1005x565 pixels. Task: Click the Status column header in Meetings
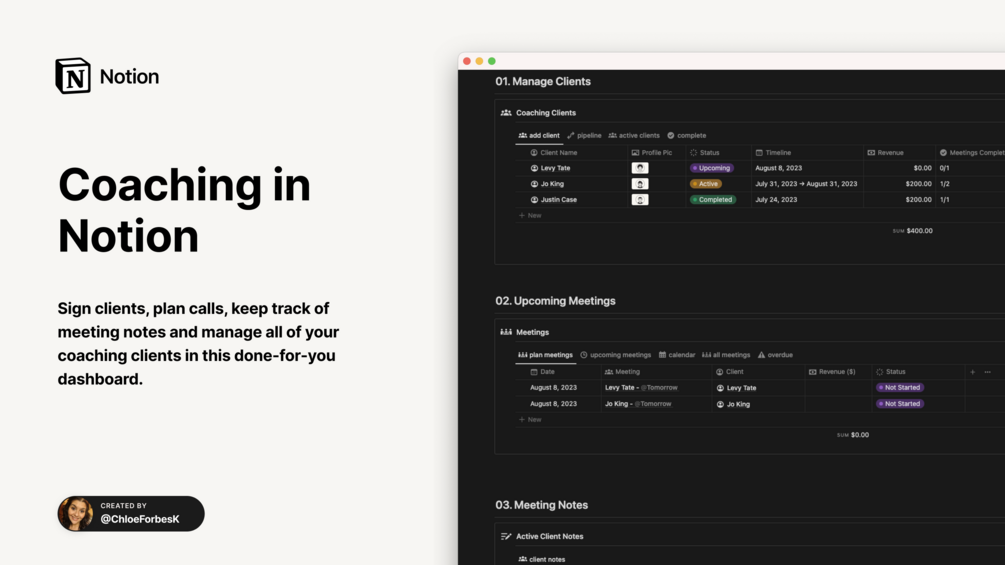point(890,372)
